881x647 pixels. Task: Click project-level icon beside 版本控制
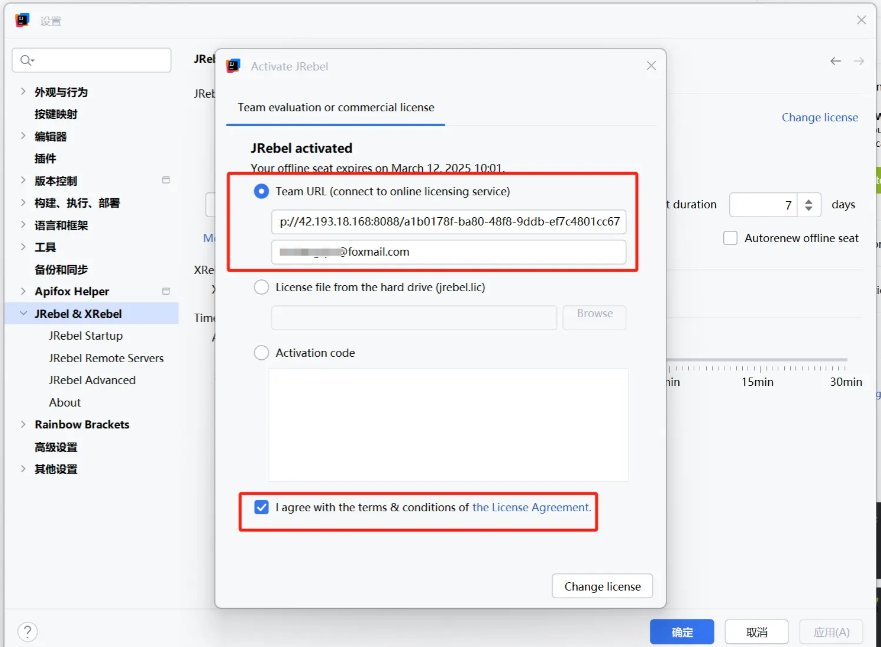point(166,181)
